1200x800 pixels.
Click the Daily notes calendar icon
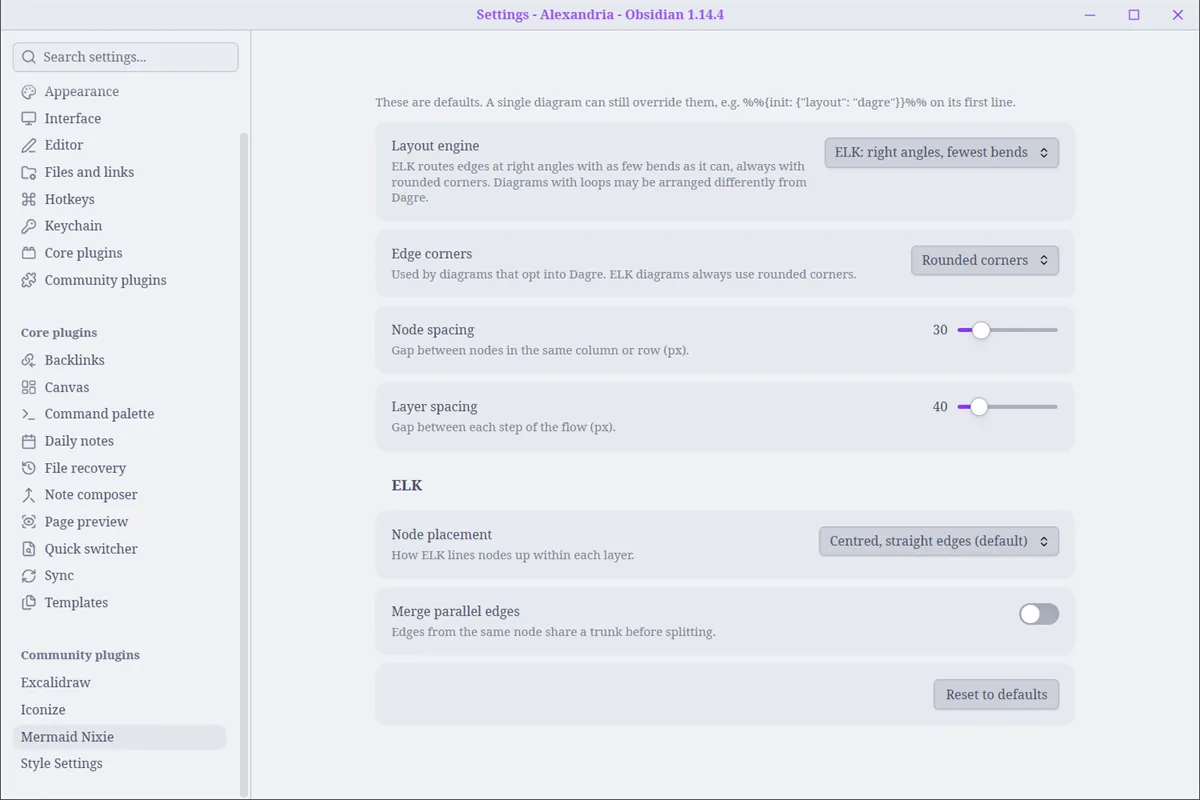pyautogui.click(x=29, y=442)
